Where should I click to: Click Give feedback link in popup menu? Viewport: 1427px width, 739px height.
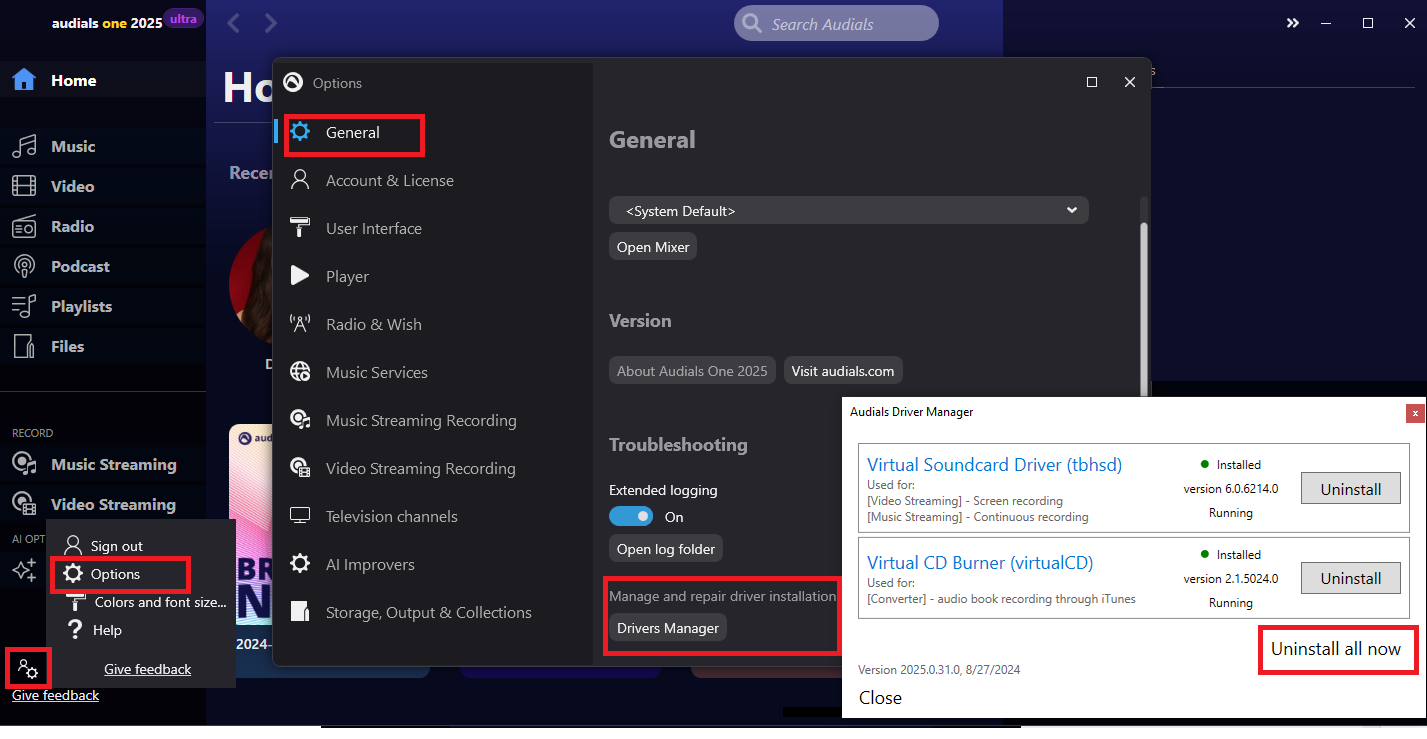point(148,669)
